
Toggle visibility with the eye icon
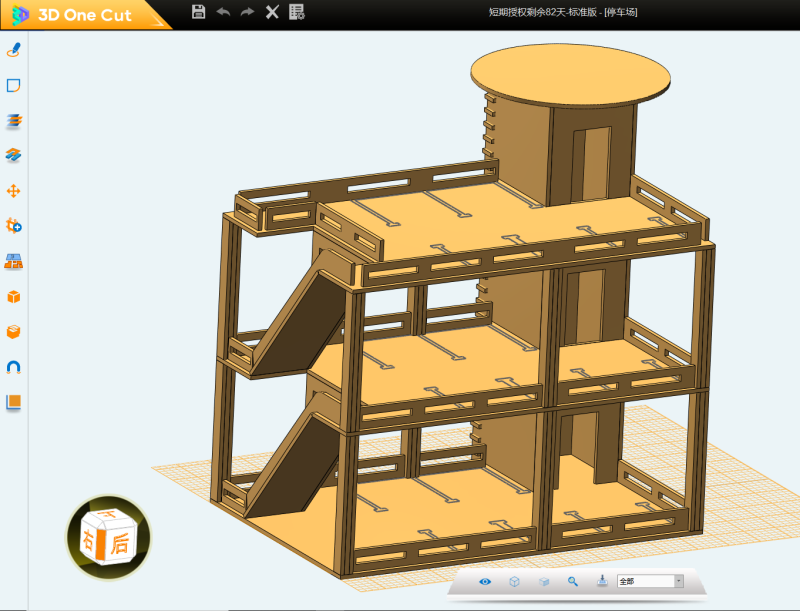(485, 581)
